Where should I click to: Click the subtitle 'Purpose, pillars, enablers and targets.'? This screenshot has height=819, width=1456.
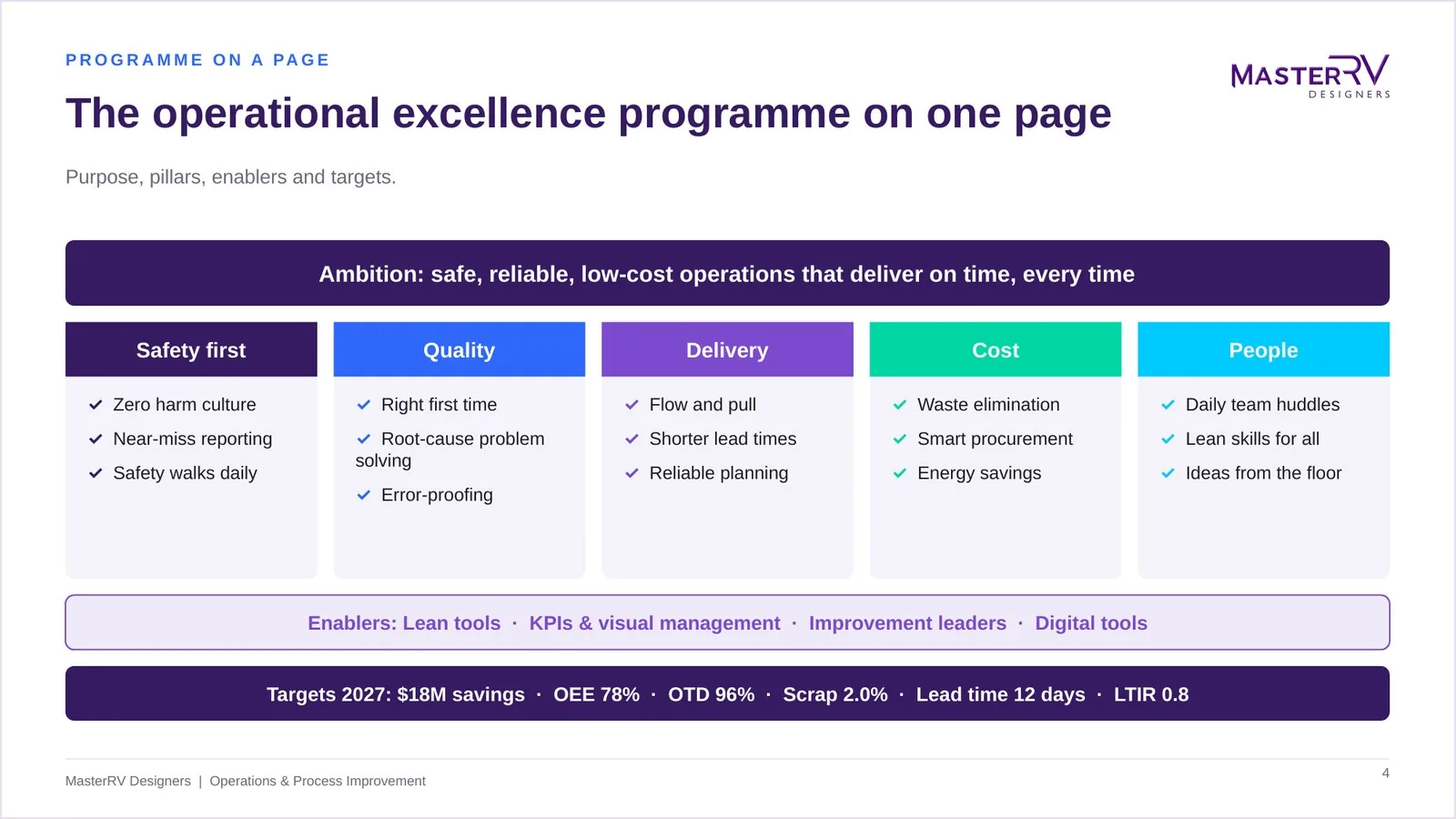point(230,177)
